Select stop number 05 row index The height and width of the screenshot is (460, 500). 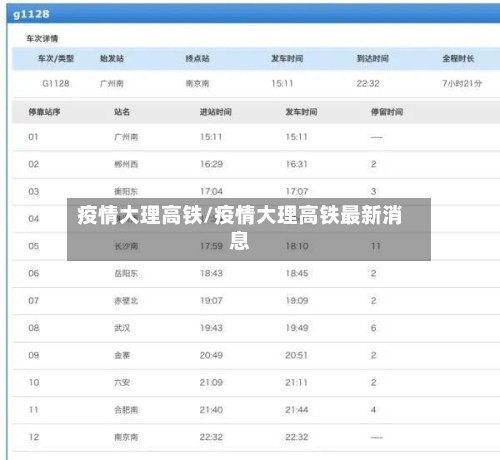[34, 246]
